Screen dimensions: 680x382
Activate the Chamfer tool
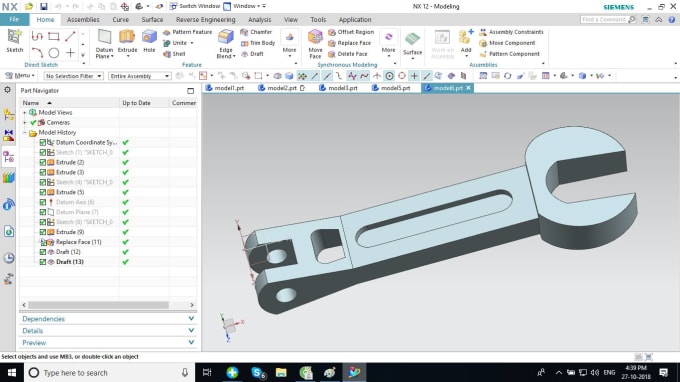click(256, 32)
